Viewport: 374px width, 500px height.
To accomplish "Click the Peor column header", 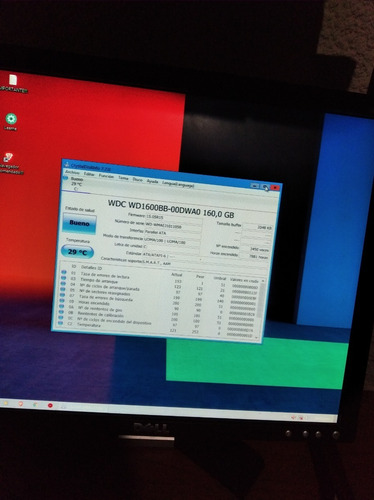I will coord(200,276).
